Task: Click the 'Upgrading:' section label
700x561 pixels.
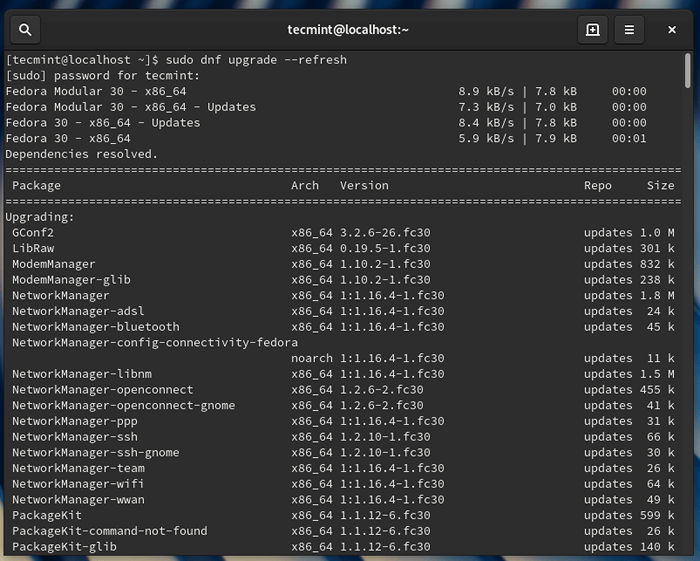Action: coord(39,217)
